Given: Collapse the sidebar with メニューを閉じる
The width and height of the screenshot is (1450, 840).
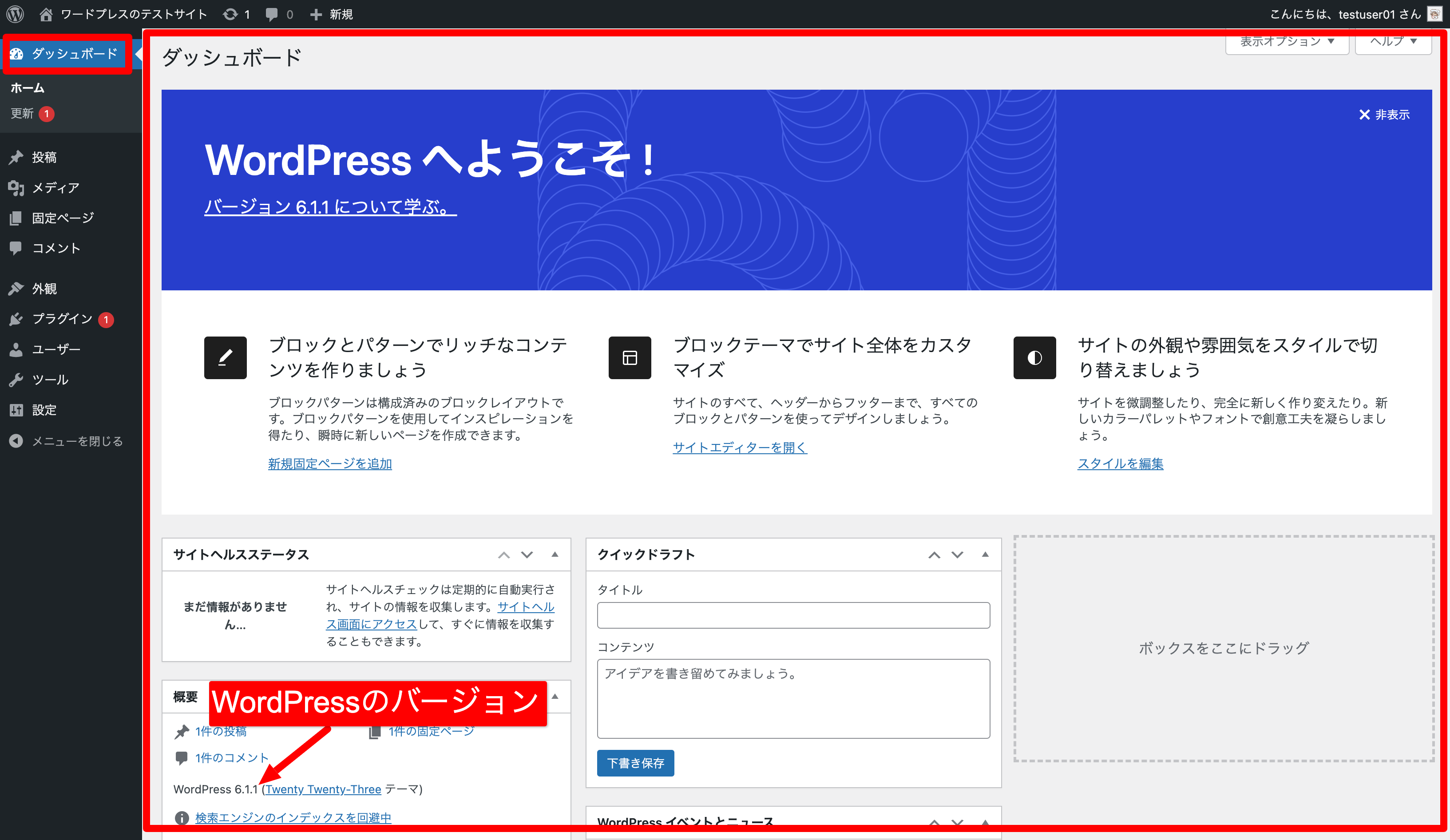Looking at the screenshot, I should (66, 441).
